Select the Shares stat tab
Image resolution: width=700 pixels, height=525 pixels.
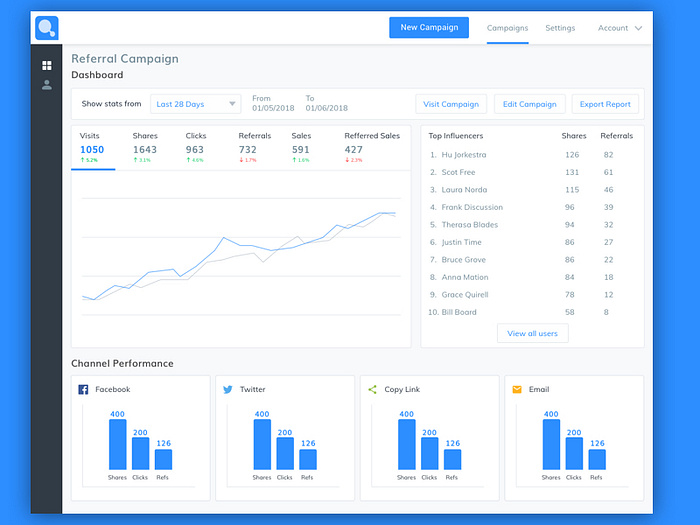tap(146, 148)
